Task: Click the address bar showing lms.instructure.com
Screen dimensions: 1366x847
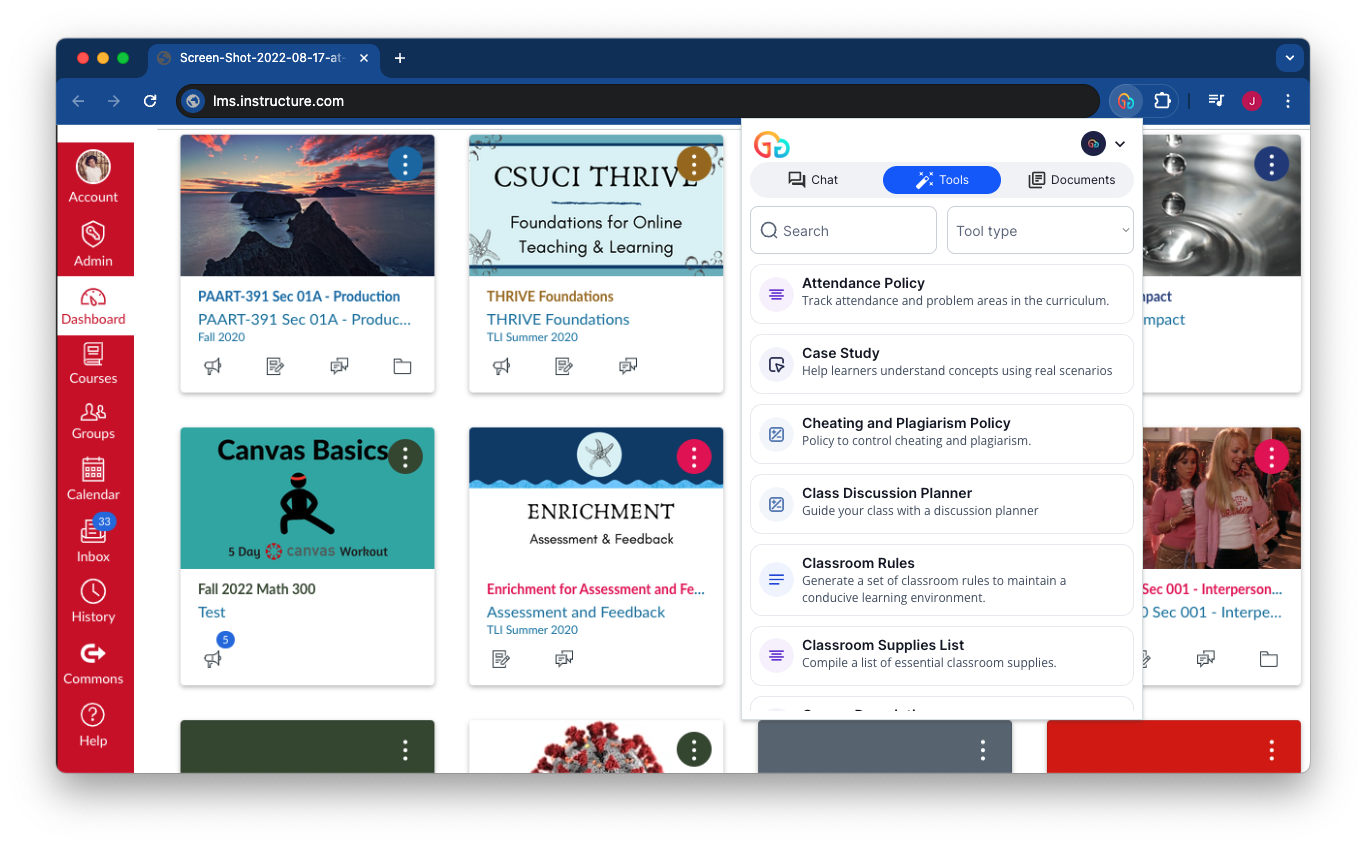Action: click(x=638, y=101)
